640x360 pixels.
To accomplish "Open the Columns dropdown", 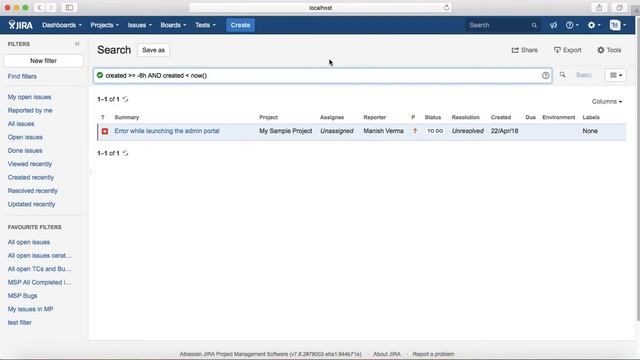I will [607, 102].
